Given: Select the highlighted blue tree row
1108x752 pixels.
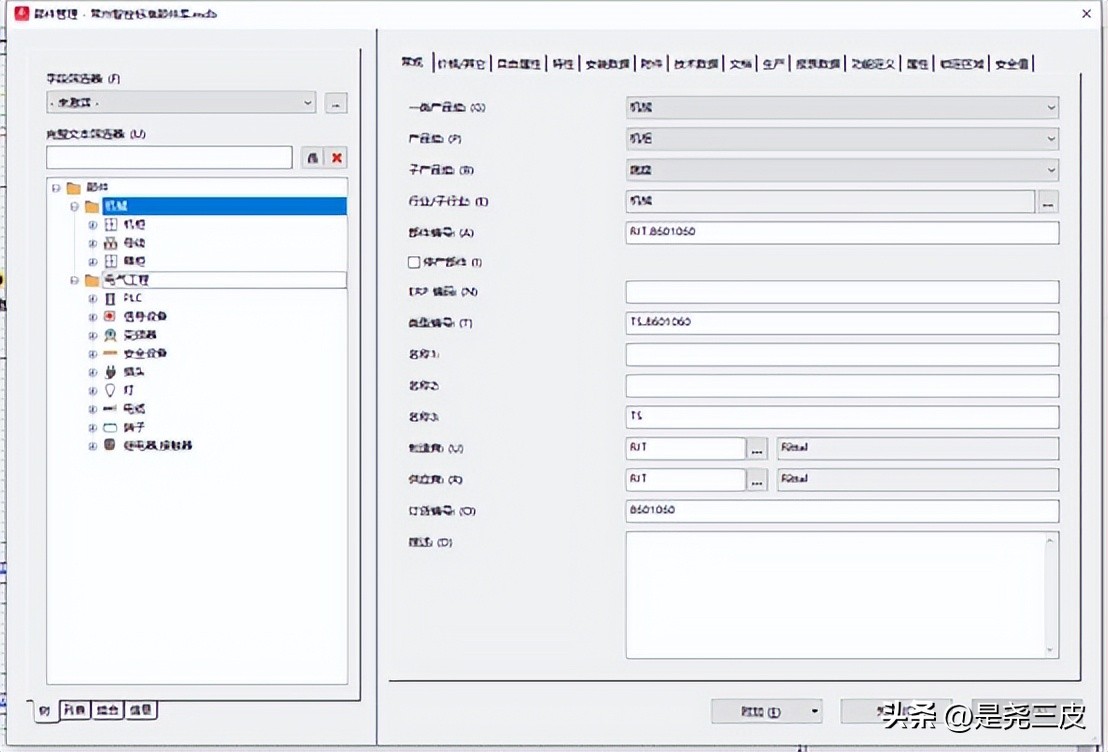Looking at the screenshot, I should click(x=225, y=206).
